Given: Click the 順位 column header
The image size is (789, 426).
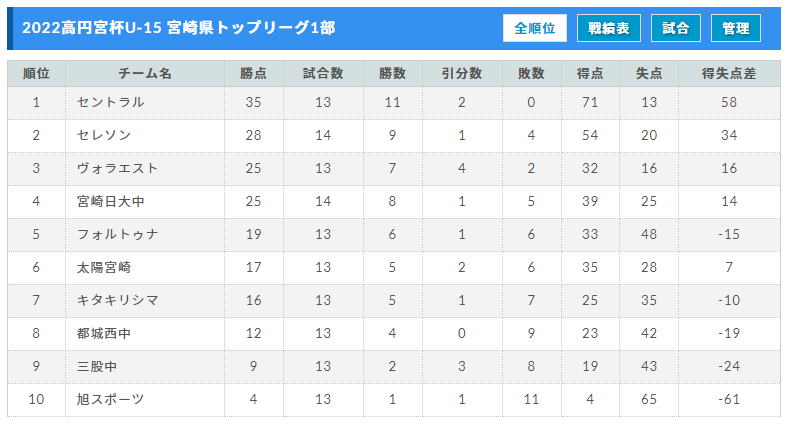Looking at the screenshot, I should [36, 73].
